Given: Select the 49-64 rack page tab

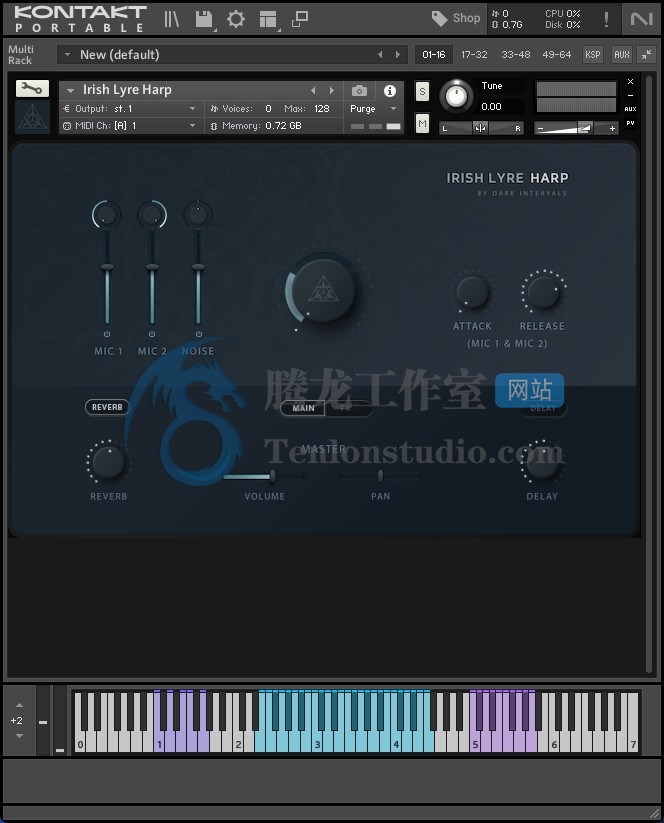Looking at the screenshot, I should [556, 55].
